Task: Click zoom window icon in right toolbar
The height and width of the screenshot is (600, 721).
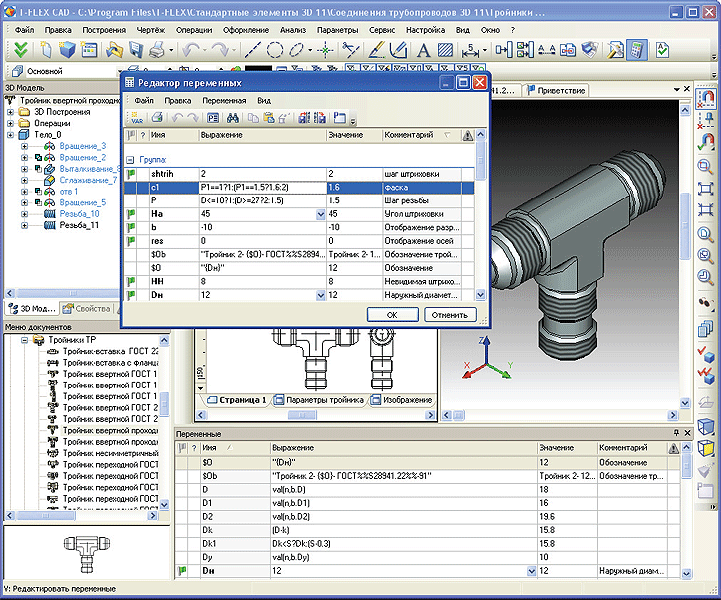Action: tap(704, 166)
